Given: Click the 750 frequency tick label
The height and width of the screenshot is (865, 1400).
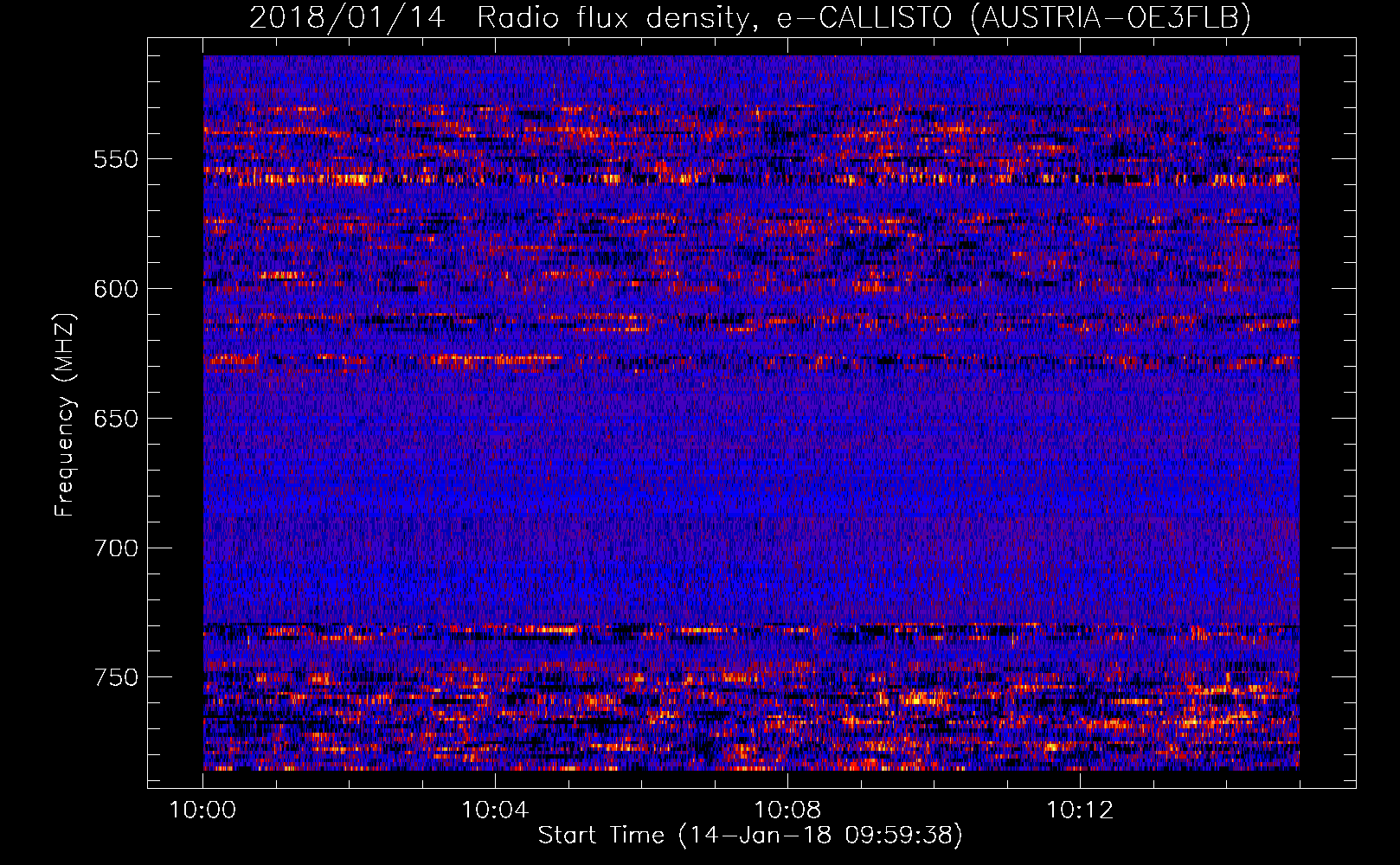Looking at the screenshot, I should pyautogui.click(x=116, y=677).
